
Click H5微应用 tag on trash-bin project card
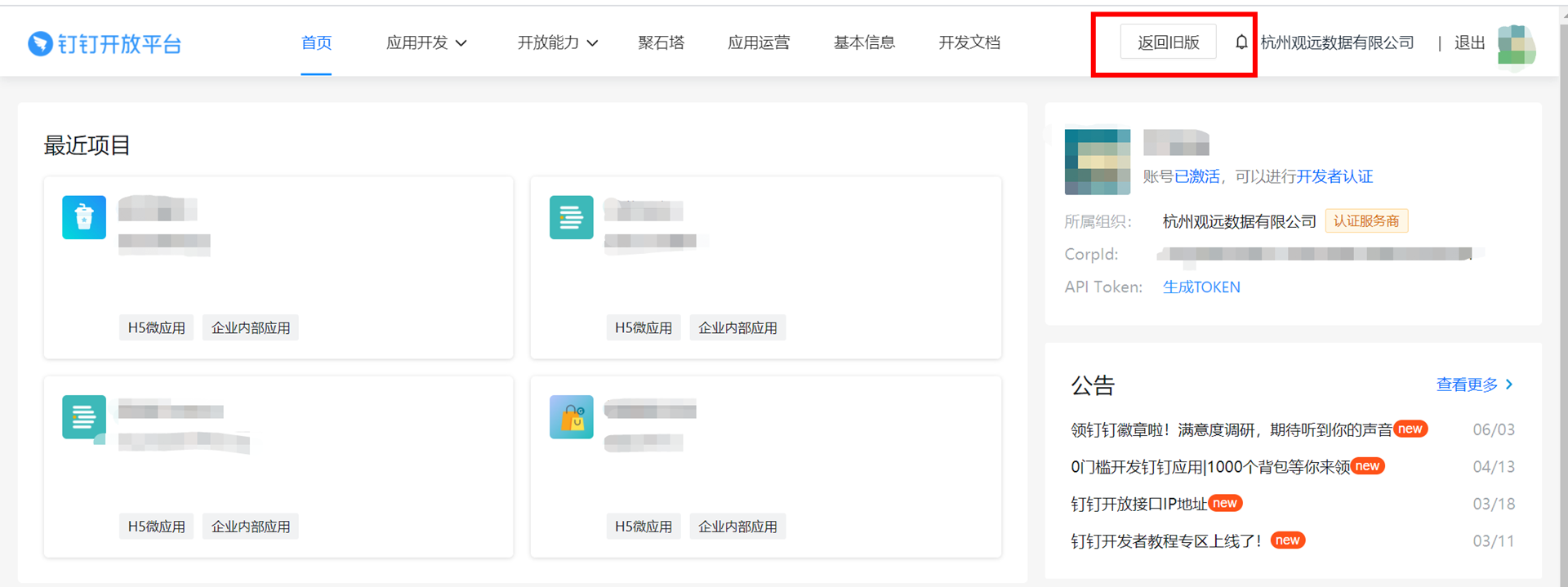(x=156, y=327)
